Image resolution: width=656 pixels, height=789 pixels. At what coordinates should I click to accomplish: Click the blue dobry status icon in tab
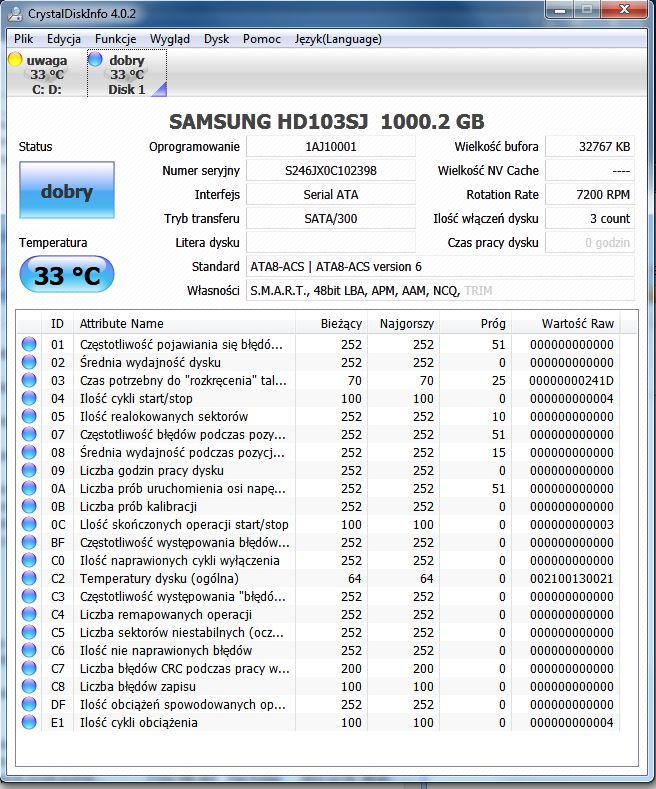tap(95, 59)
